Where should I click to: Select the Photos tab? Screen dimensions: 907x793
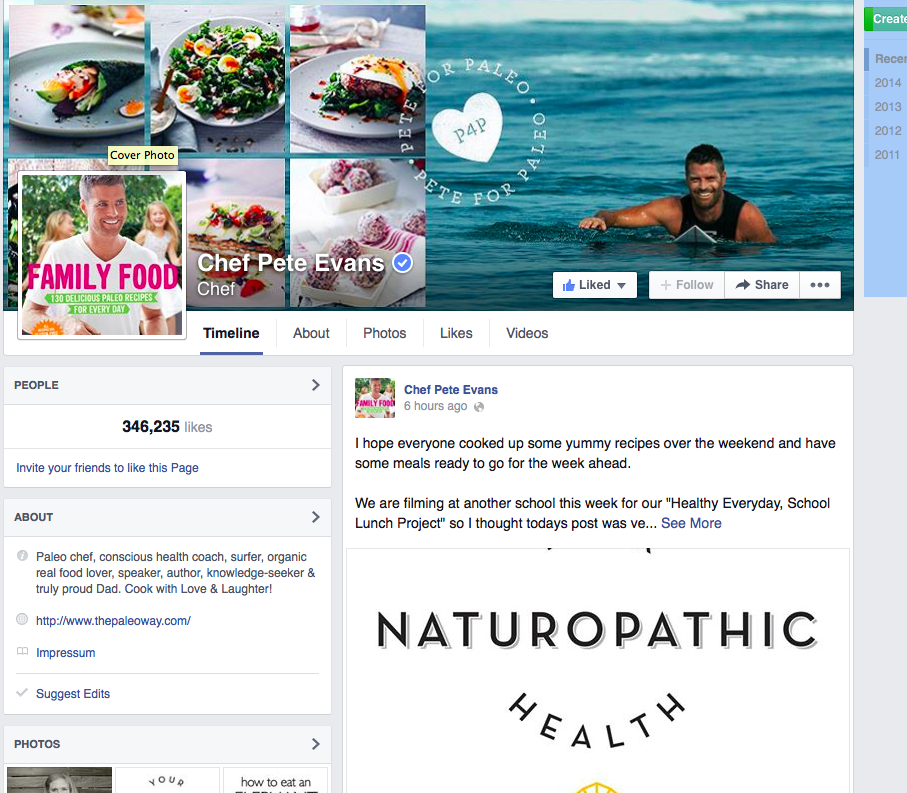[385, 334]
